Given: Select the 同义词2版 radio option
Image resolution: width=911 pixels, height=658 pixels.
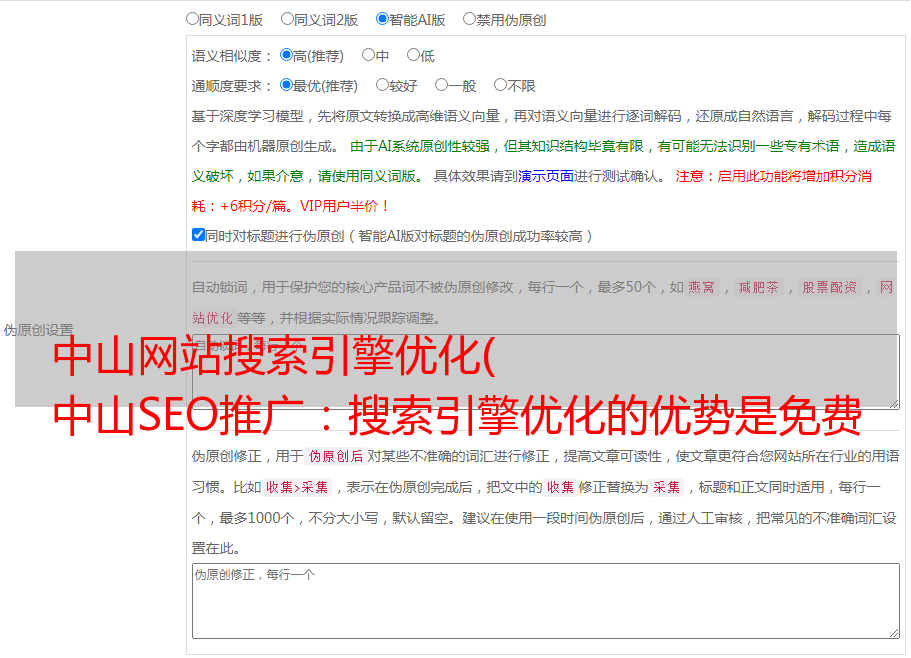Looking at the screenshot, I should 287,19.
